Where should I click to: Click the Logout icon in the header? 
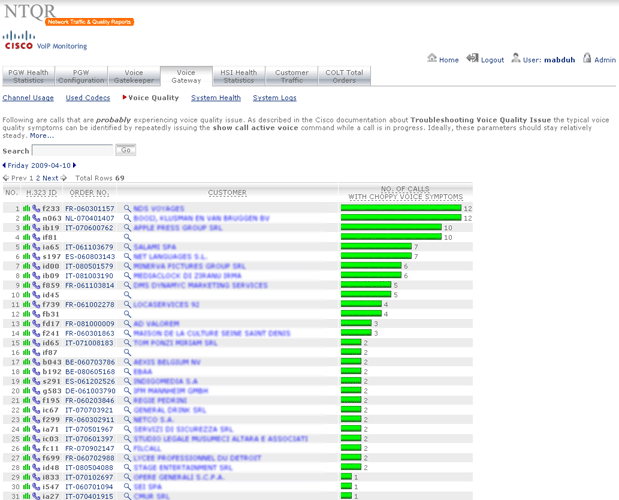(x=472, y=59)
